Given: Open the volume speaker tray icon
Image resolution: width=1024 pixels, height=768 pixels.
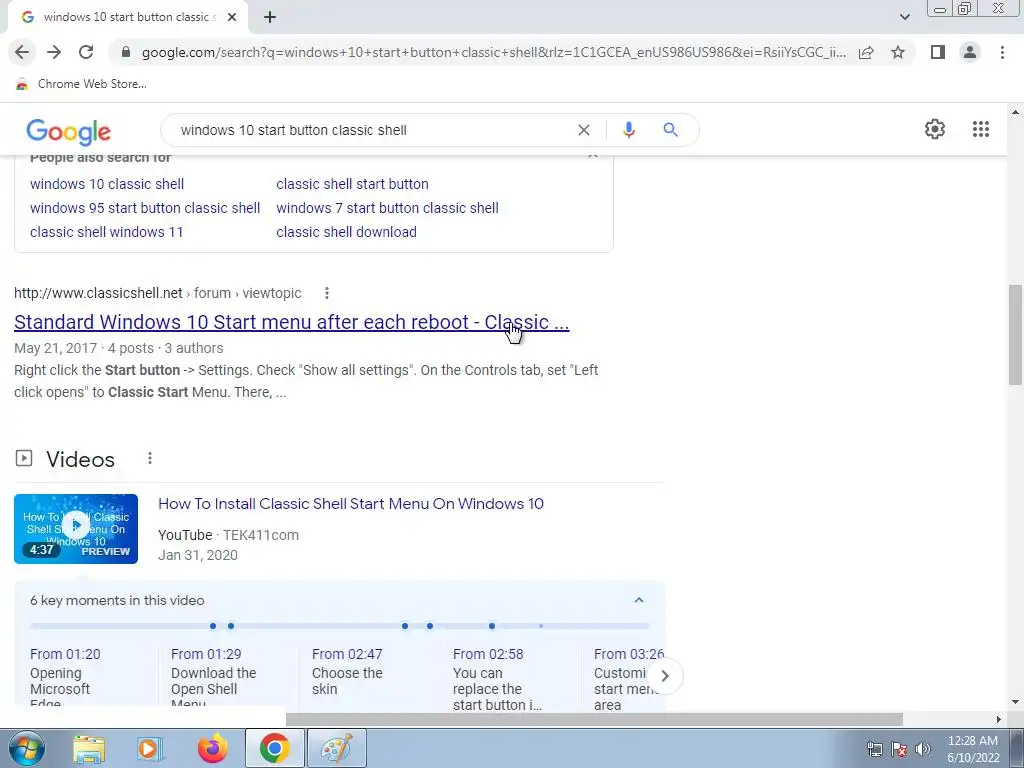Looking at the screenshot, I should coord(923,749).
